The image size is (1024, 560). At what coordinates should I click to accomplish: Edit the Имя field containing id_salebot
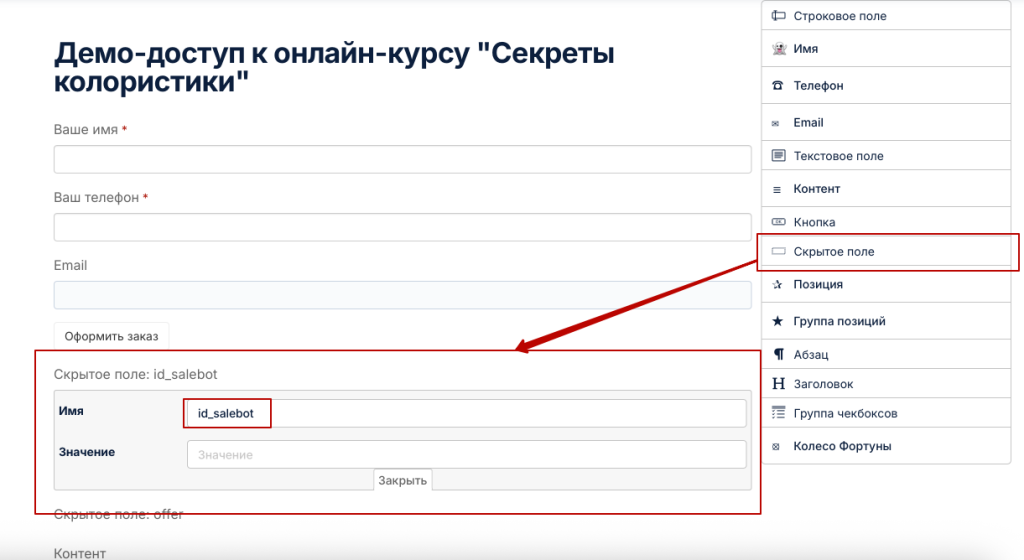click(466, 413)
